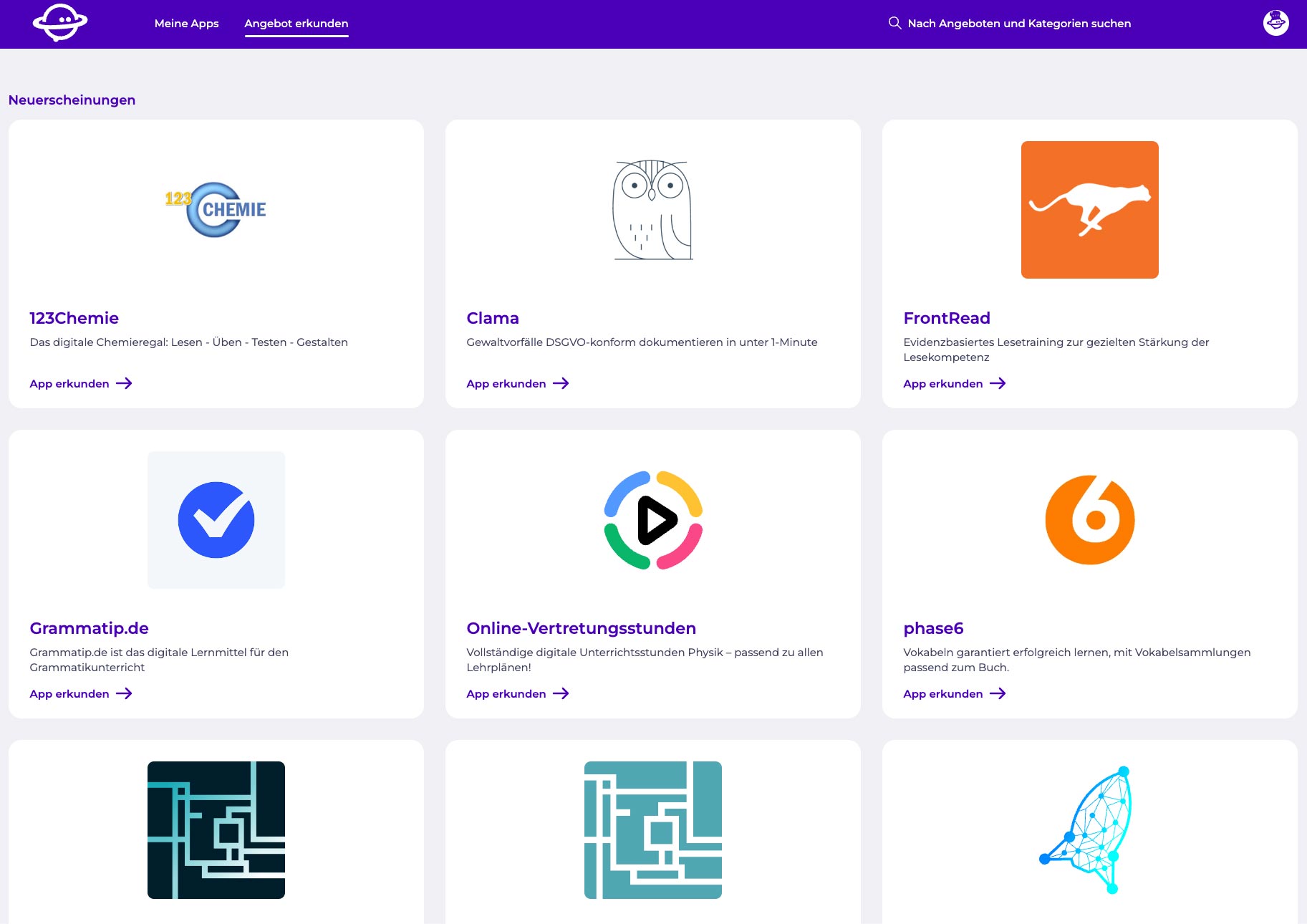Click the Online-Vertretungsstunden play logo
Screen dimensions: 1307x924
point(652,519)
